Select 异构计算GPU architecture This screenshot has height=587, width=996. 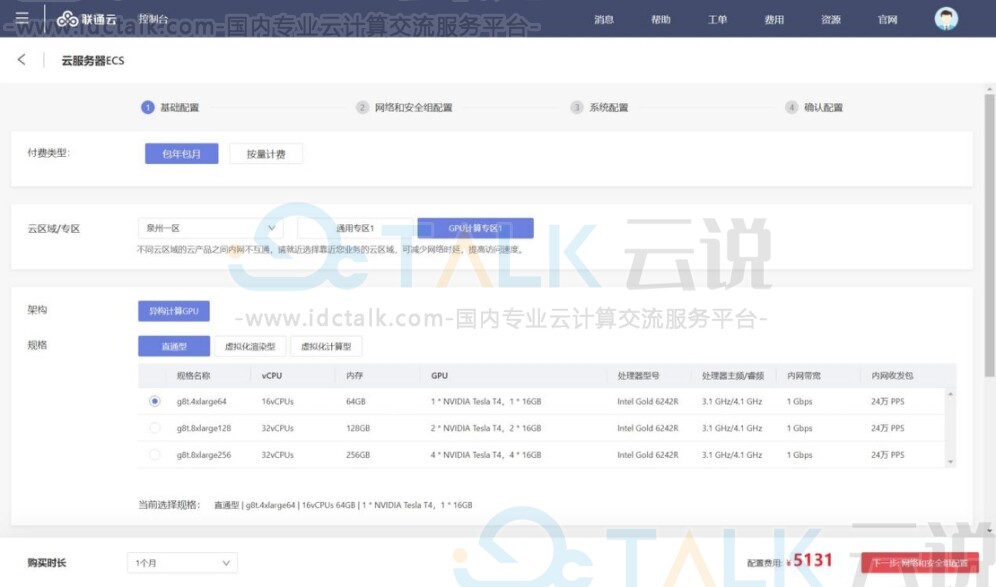174,311
